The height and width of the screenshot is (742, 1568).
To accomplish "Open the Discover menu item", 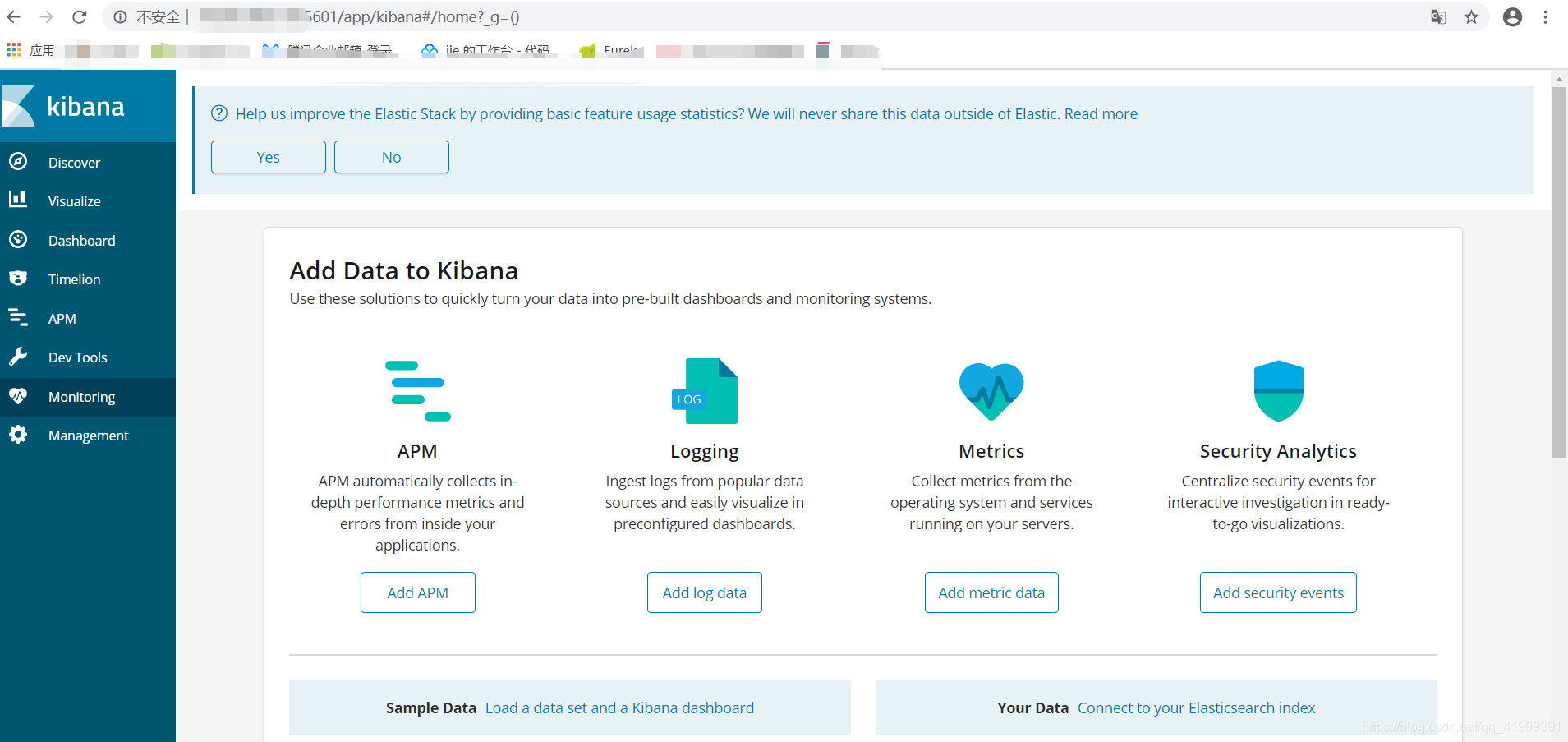I will pos(88,163).
